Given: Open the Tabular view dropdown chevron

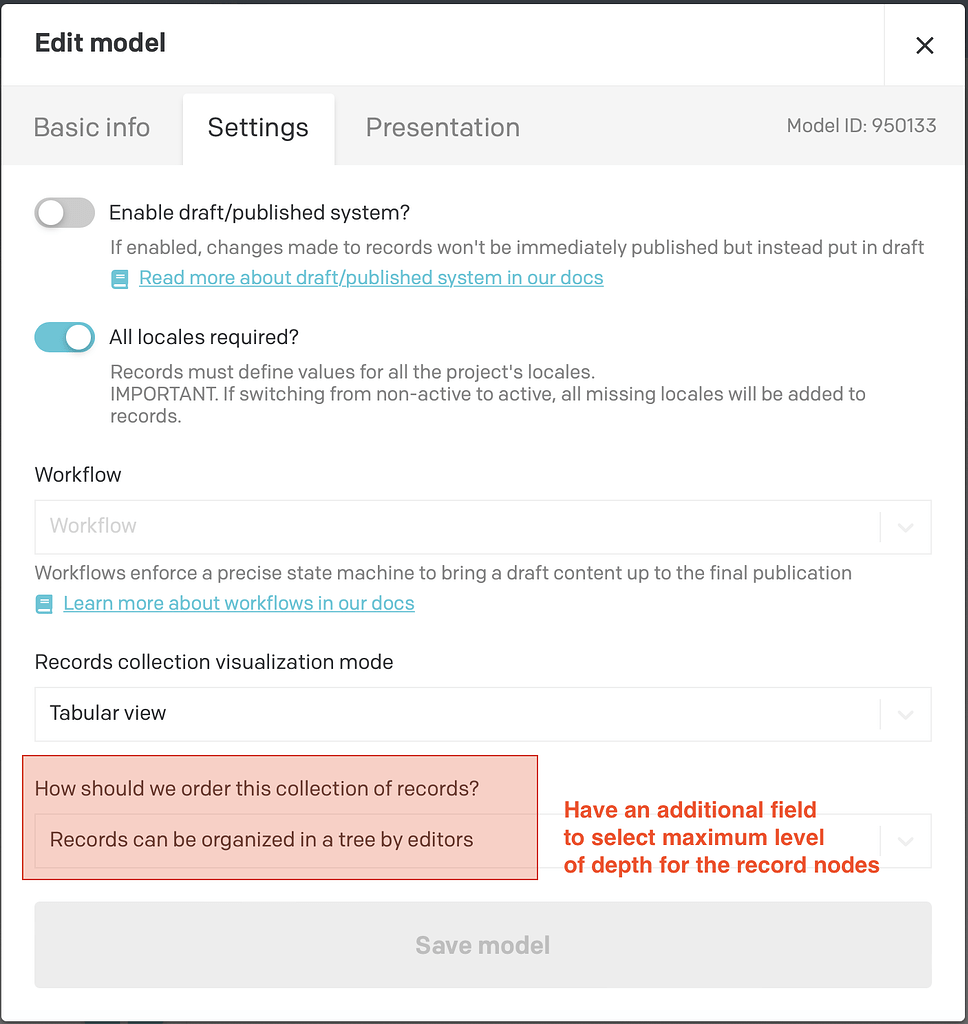Looking at the screenshot, I should [905, 714].
